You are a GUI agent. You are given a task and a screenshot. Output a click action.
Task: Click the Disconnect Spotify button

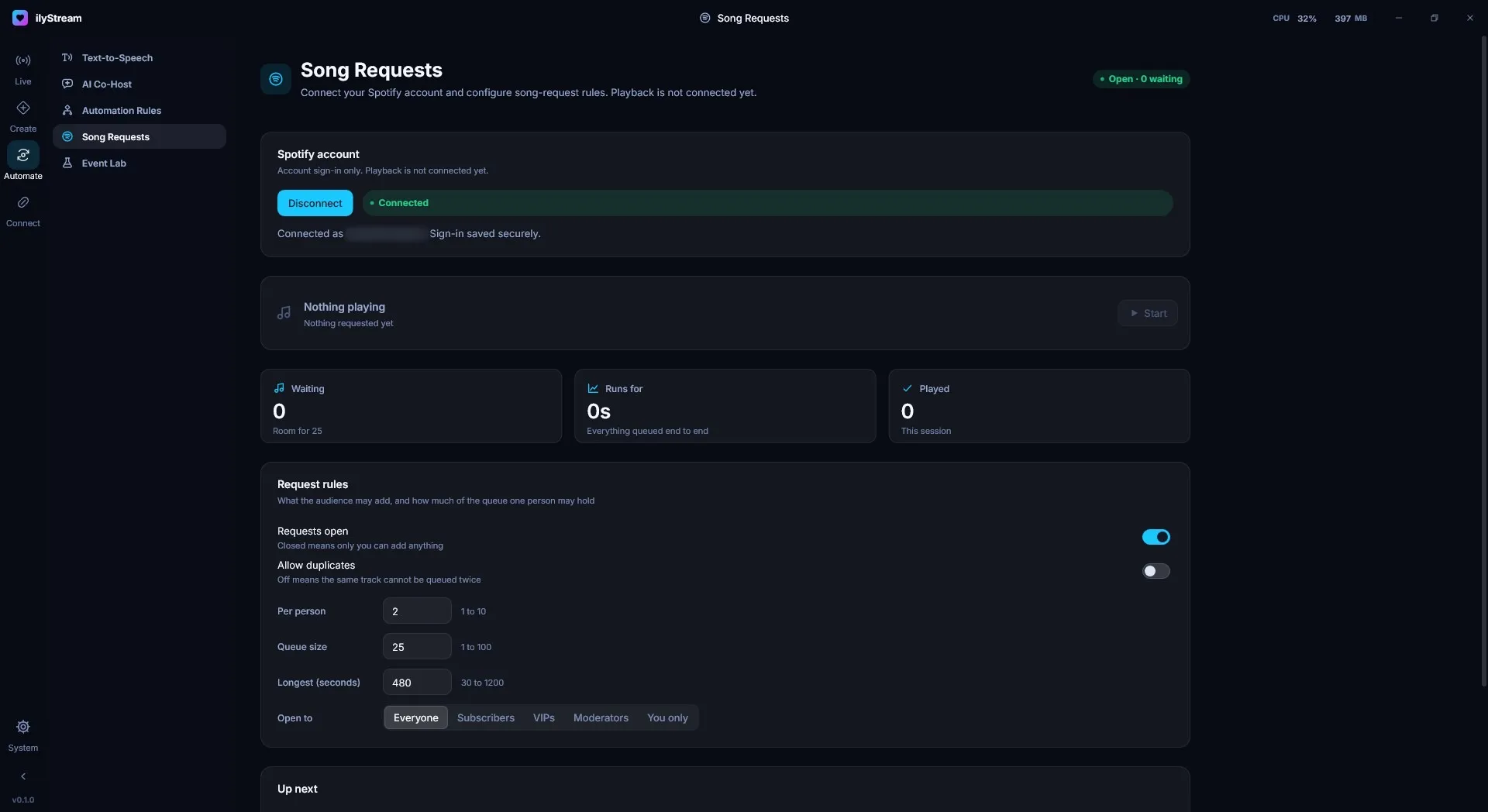(315, 203)
